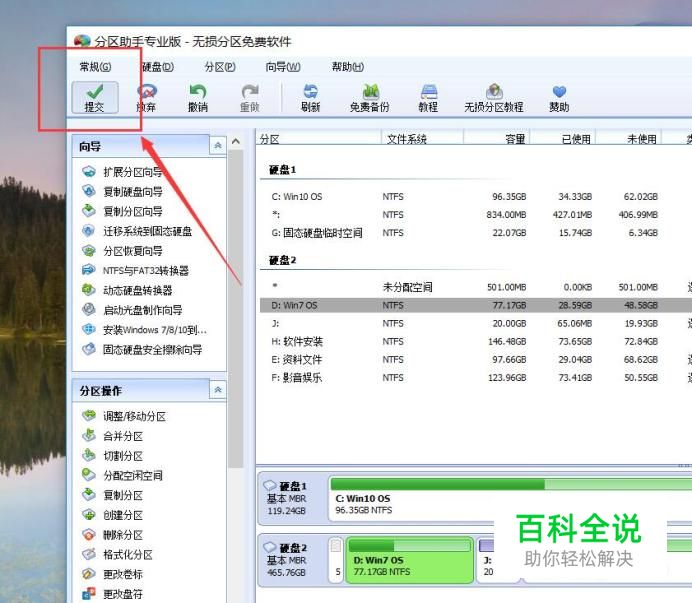Click the 更改卷标 icon
The width and height of the screenshot is (692, 603).
pos(89,574)
